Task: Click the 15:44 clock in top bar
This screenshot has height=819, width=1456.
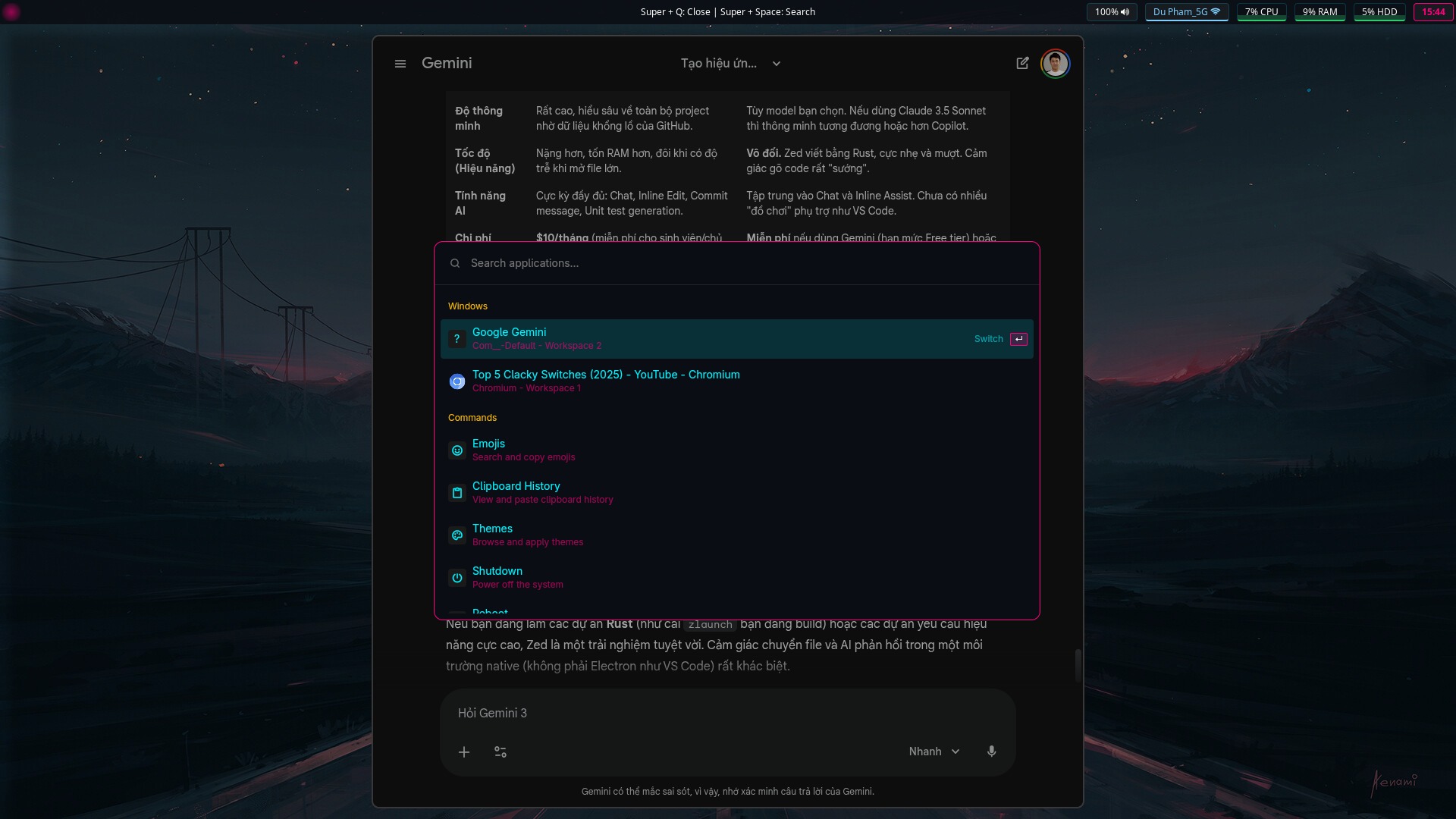Action: [x=1433, y=12]
